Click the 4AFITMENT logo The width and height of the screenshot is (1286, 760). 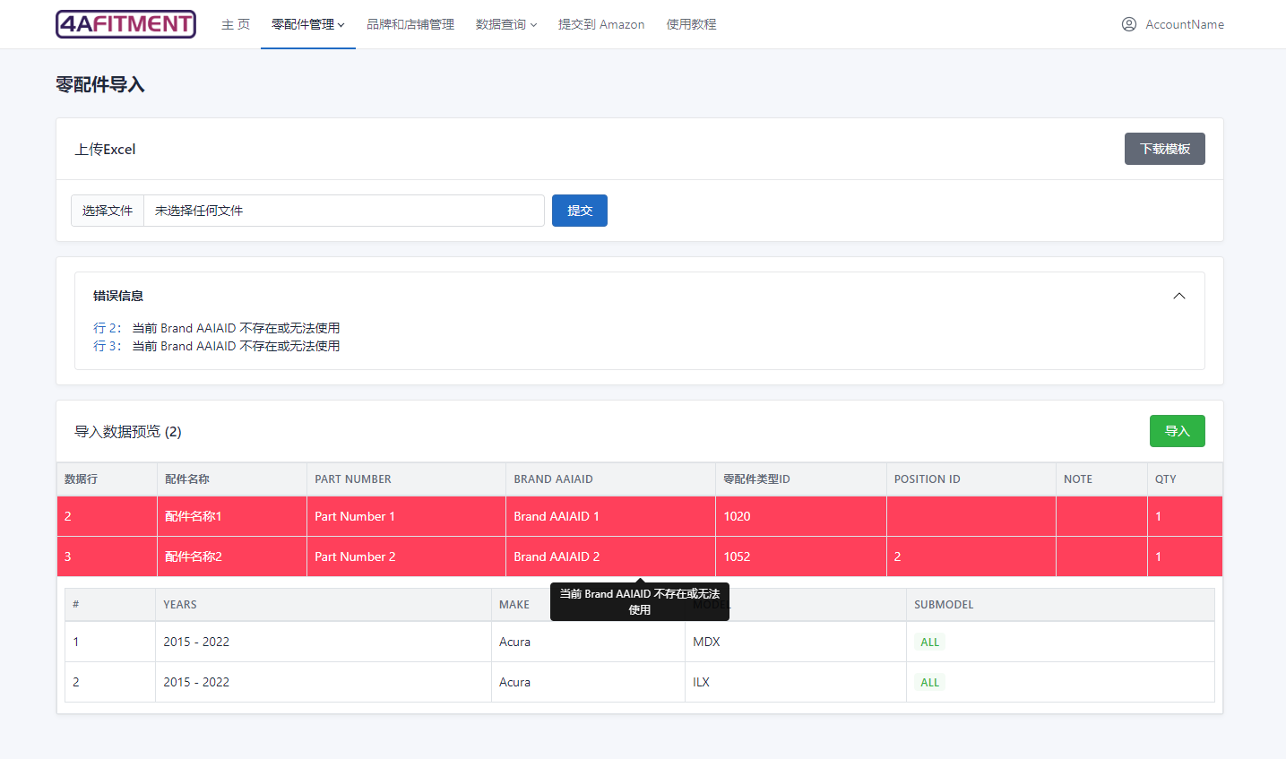(126, 24)
